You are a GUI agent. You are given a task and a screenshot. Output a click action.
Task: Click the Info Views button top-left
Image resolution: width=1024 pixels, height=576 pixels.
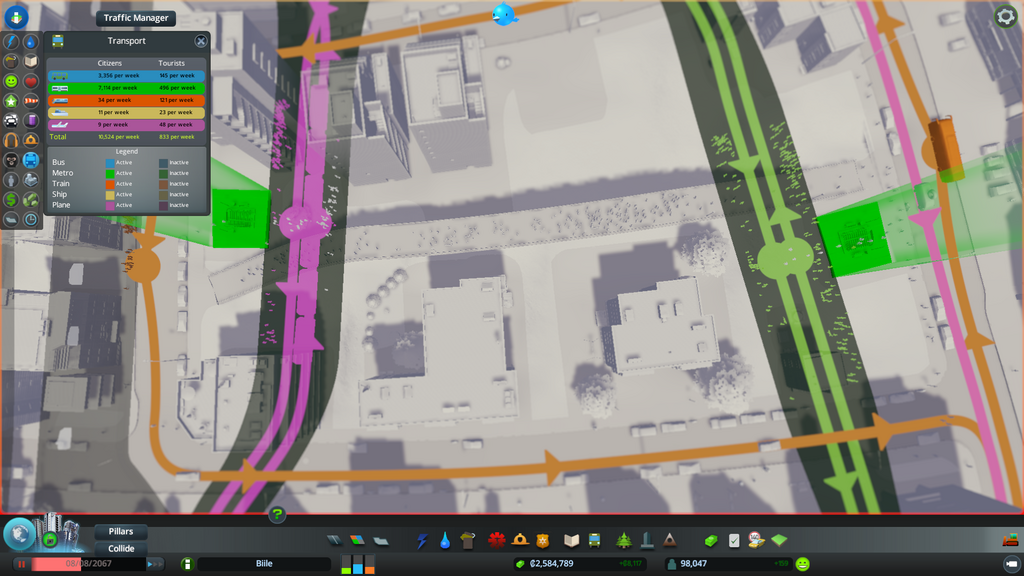click(x=16, y=16)
